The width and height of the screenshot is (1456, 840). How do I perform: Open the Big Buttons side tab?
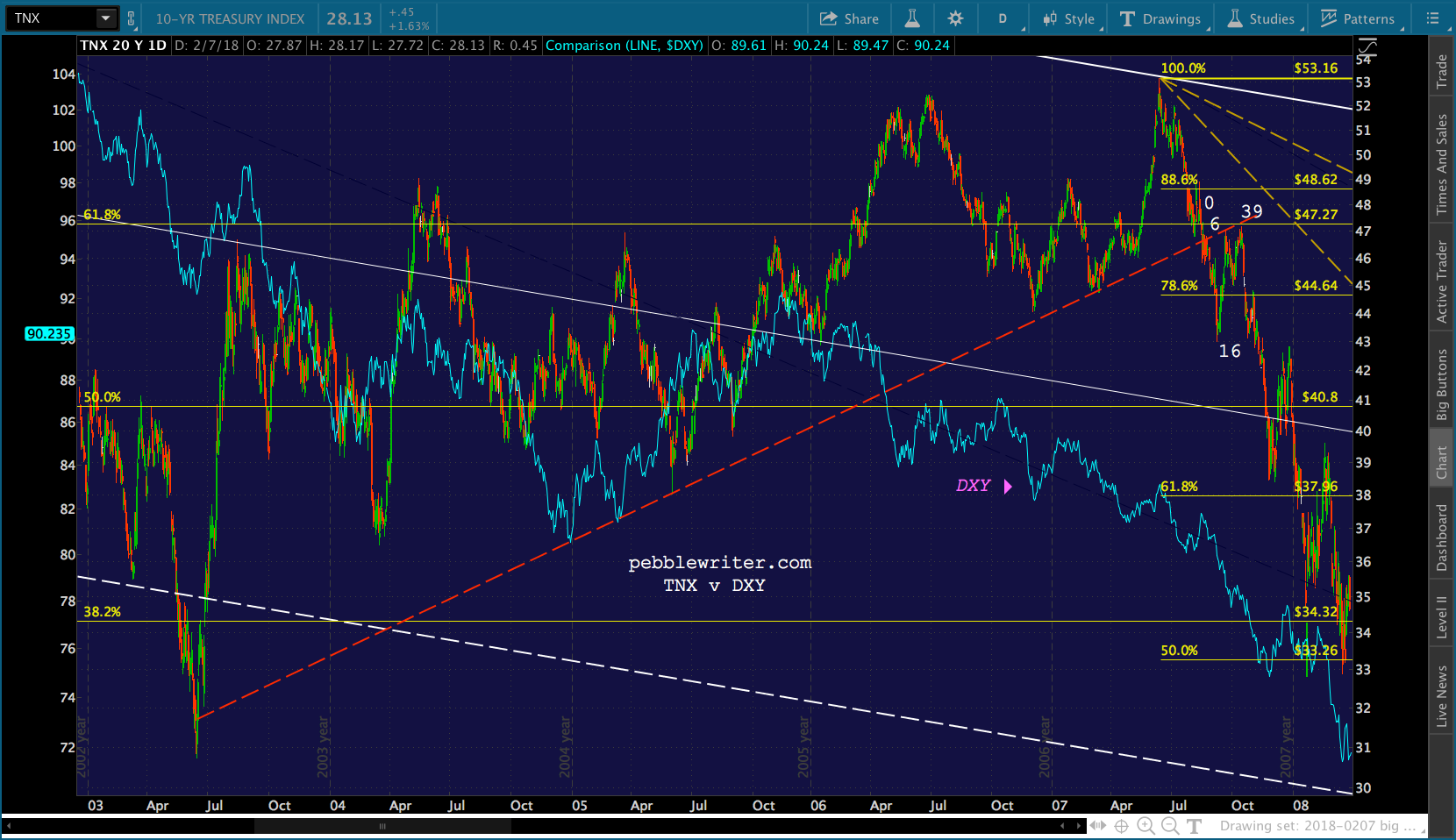1441,385
